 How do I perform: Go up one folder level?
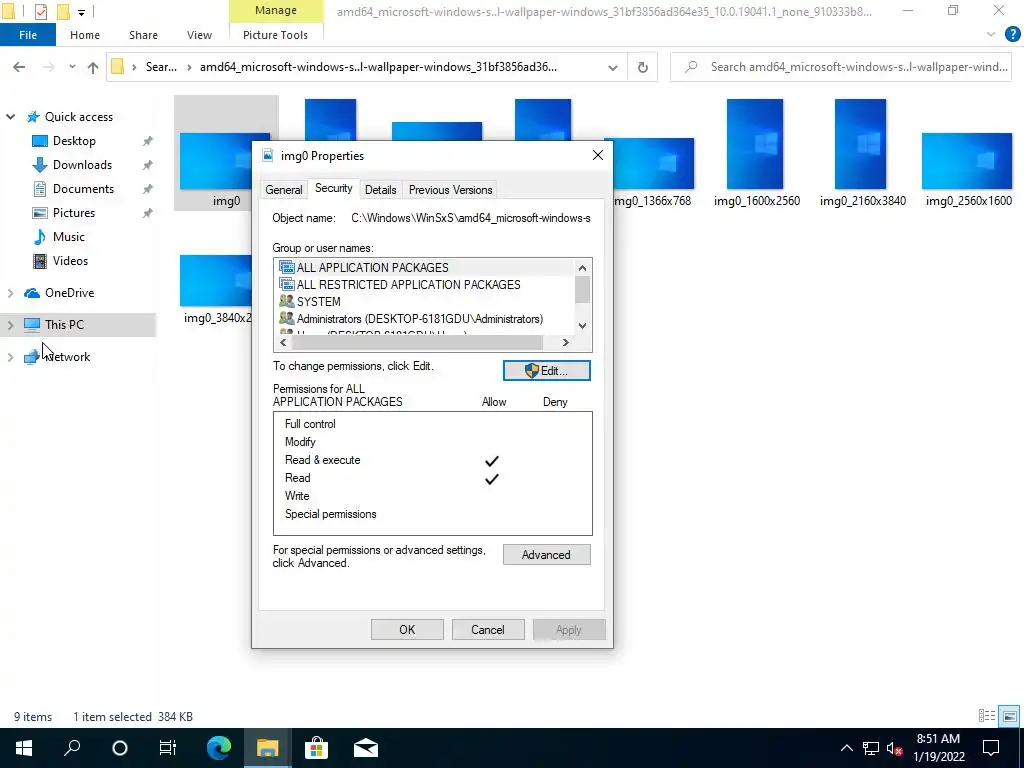tap(93, 67)
